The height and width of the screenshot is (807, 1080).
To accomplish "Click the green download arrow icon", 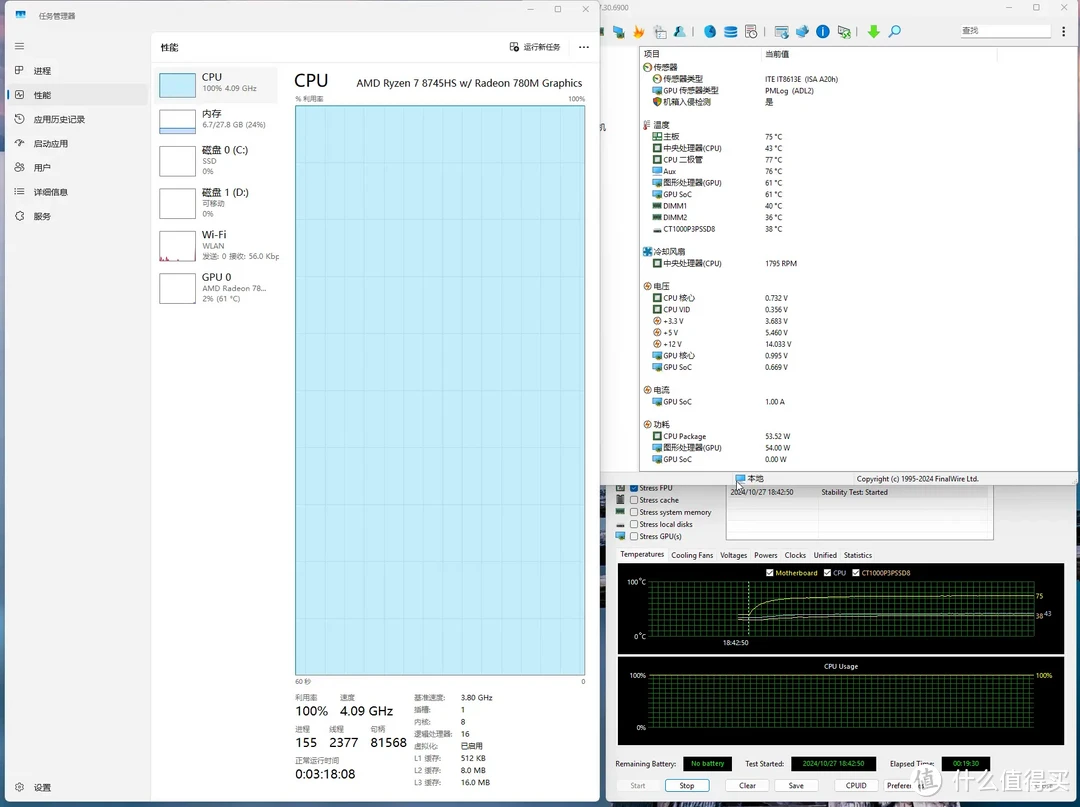I will coord(873,32).
